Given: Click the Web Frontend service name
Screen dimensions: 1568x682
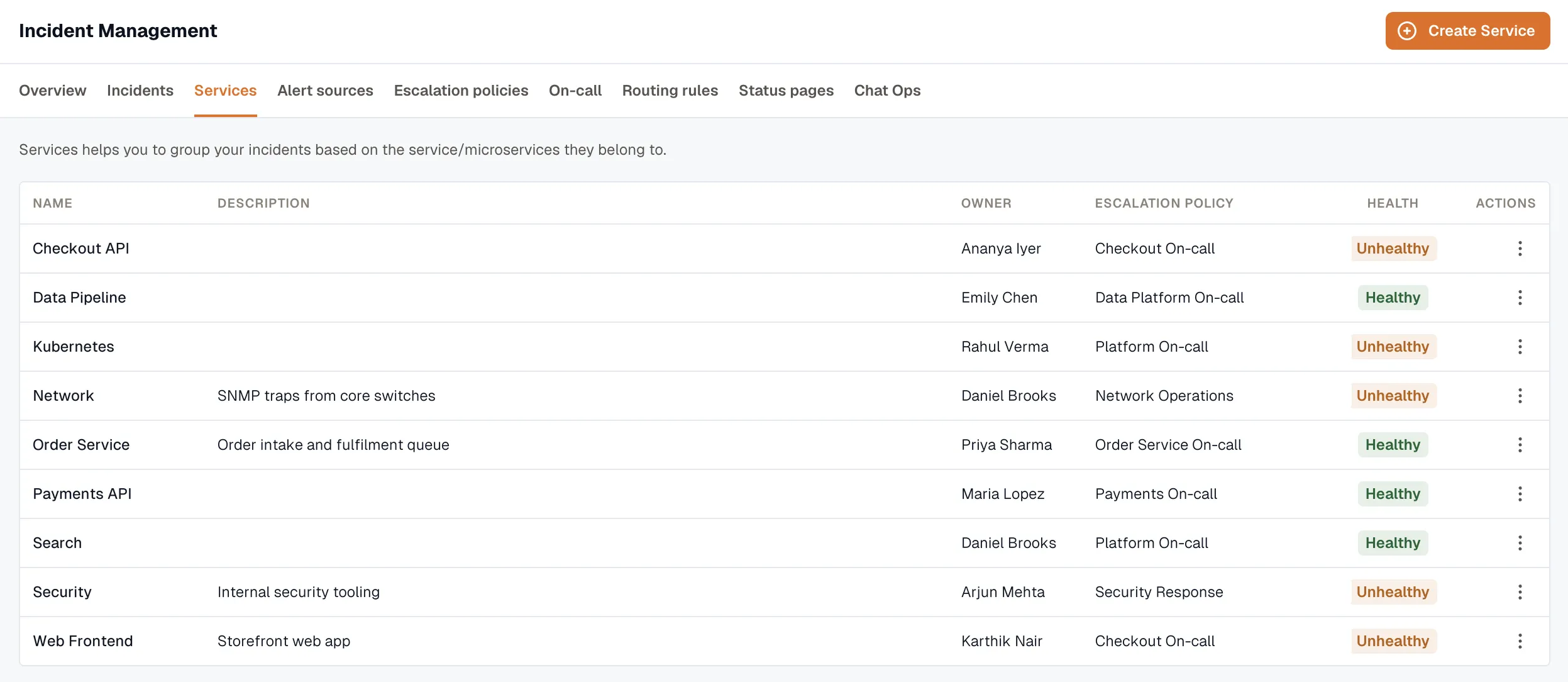Looking at the screenshot, I should [83, 641].
